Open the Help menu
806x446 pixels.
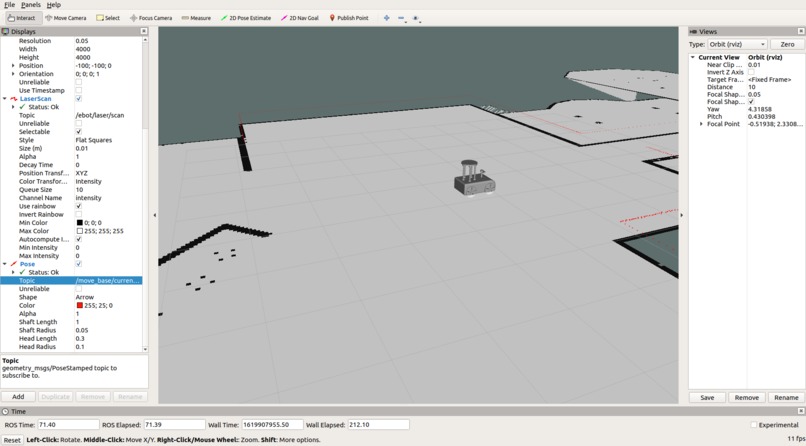(53, 5)
